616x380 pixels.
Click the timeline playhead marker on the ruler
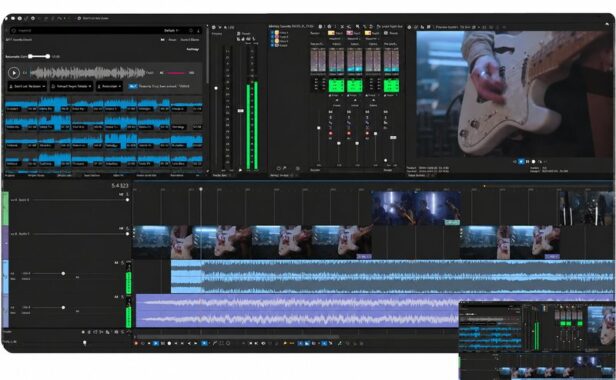click(x=201, y=189)
